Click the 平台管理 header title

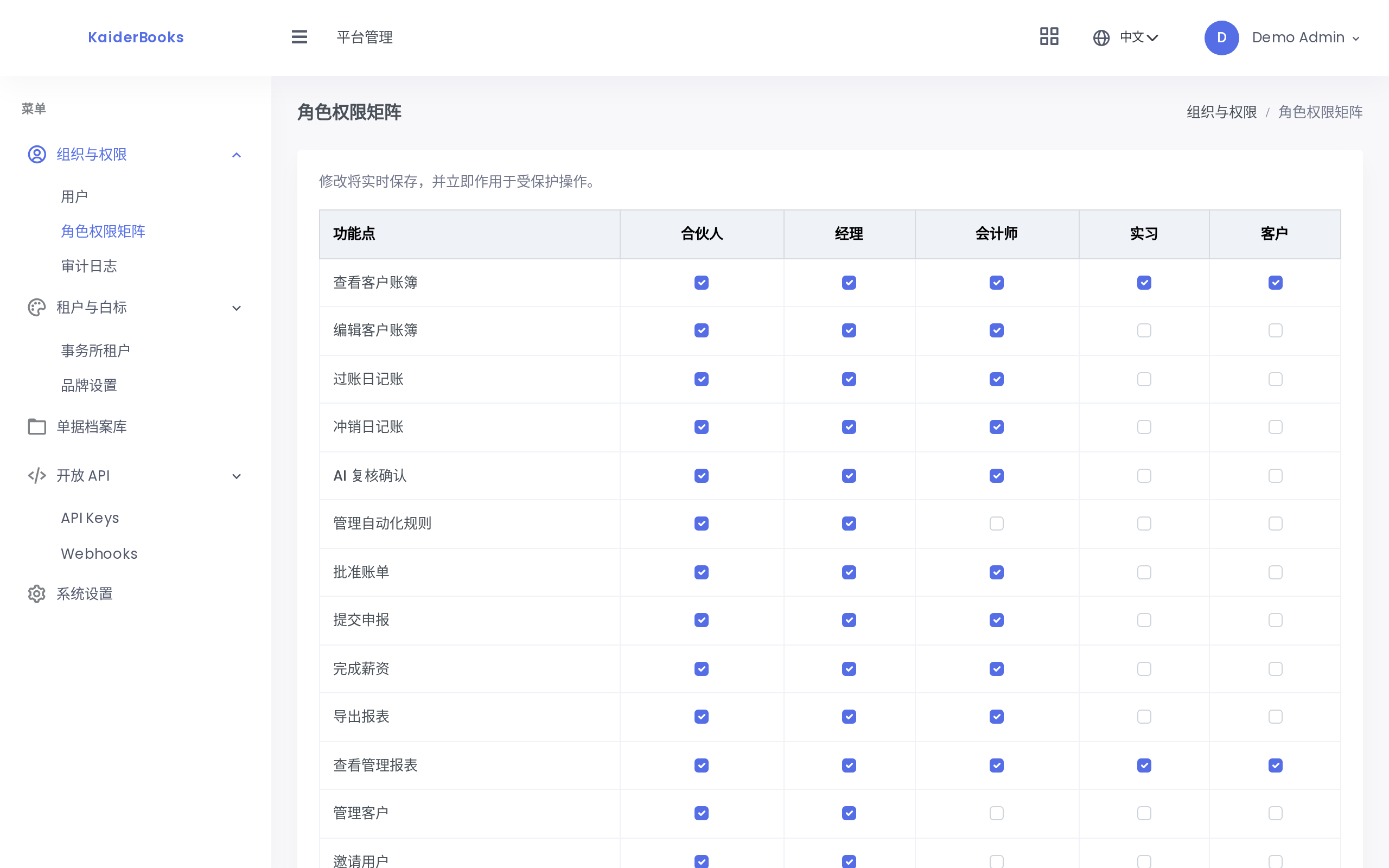pyautogui.click(x=365, y=37)
